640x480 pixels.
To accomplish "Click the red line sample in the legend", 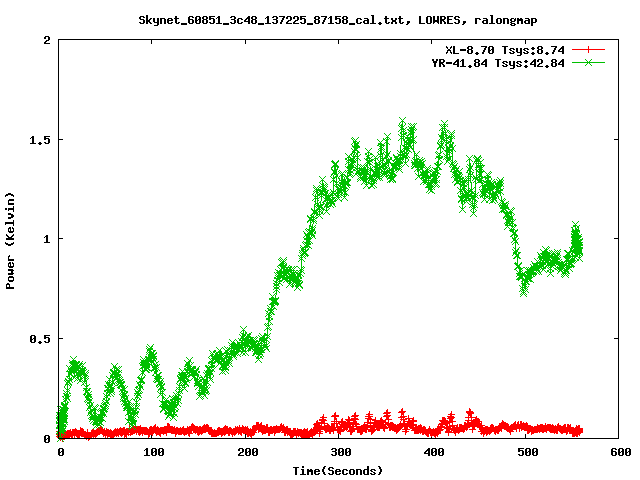I will tap(588, 50).
